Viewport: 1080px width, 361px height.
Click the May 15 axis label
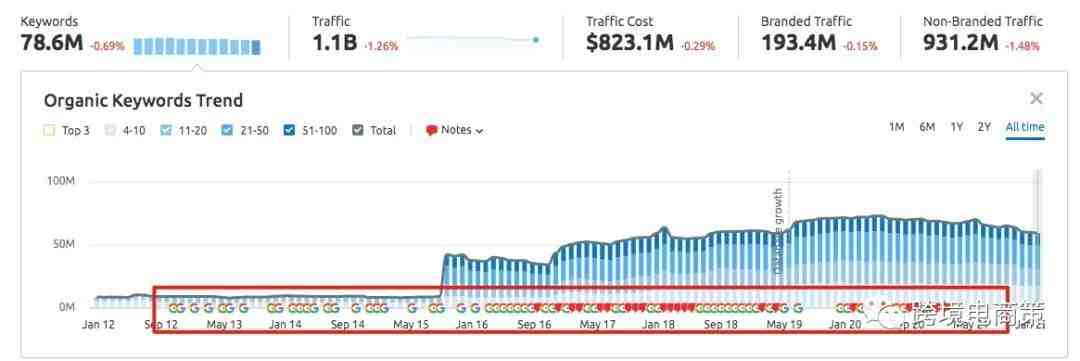[411, 324]
